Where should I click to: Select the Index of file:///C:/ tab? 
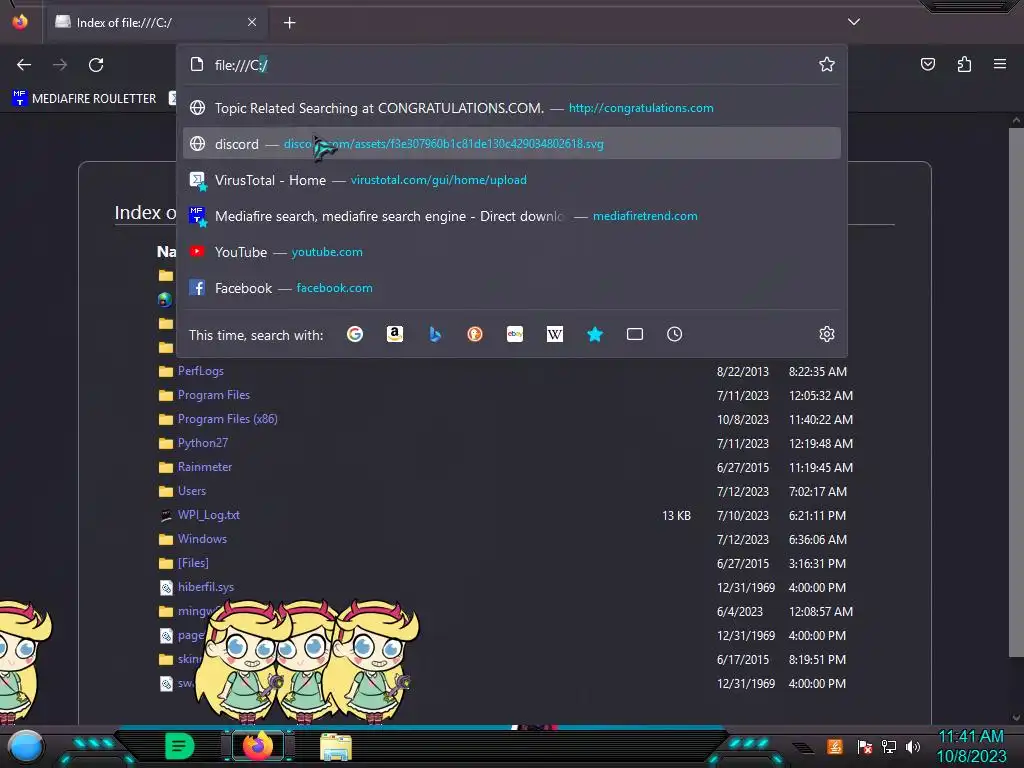point(156,23)
